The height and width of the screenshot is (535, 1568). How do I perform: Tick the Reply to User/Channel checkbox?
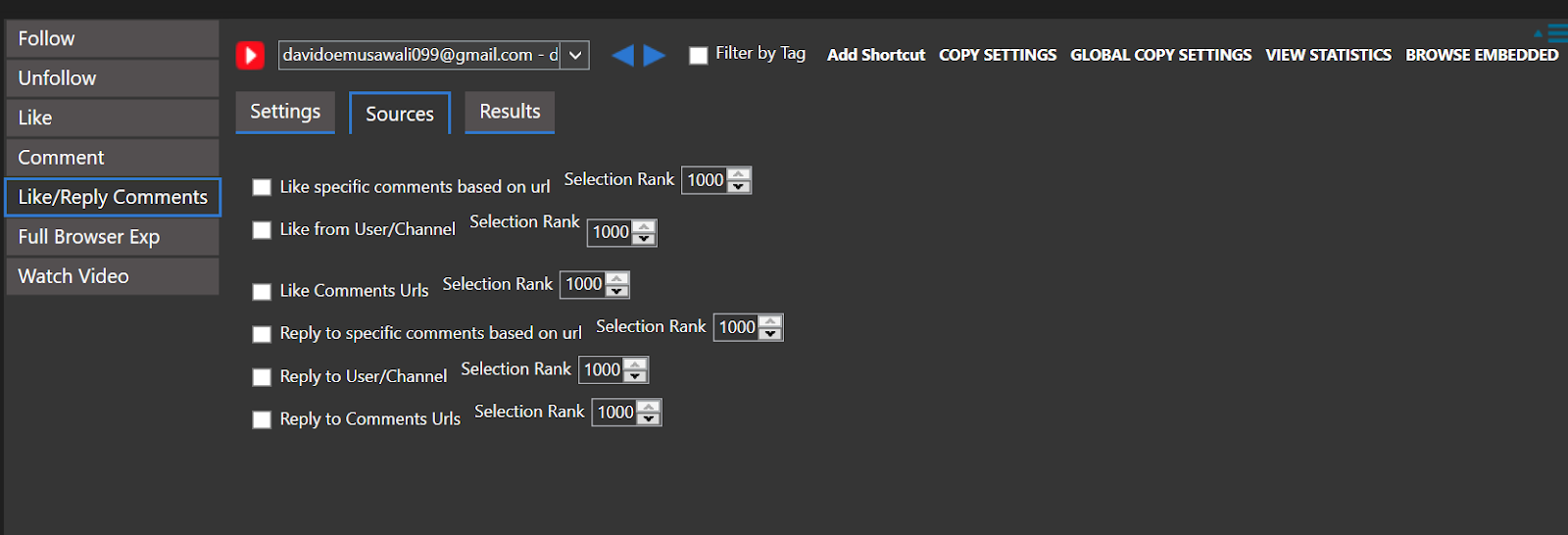tap(262, 377)
